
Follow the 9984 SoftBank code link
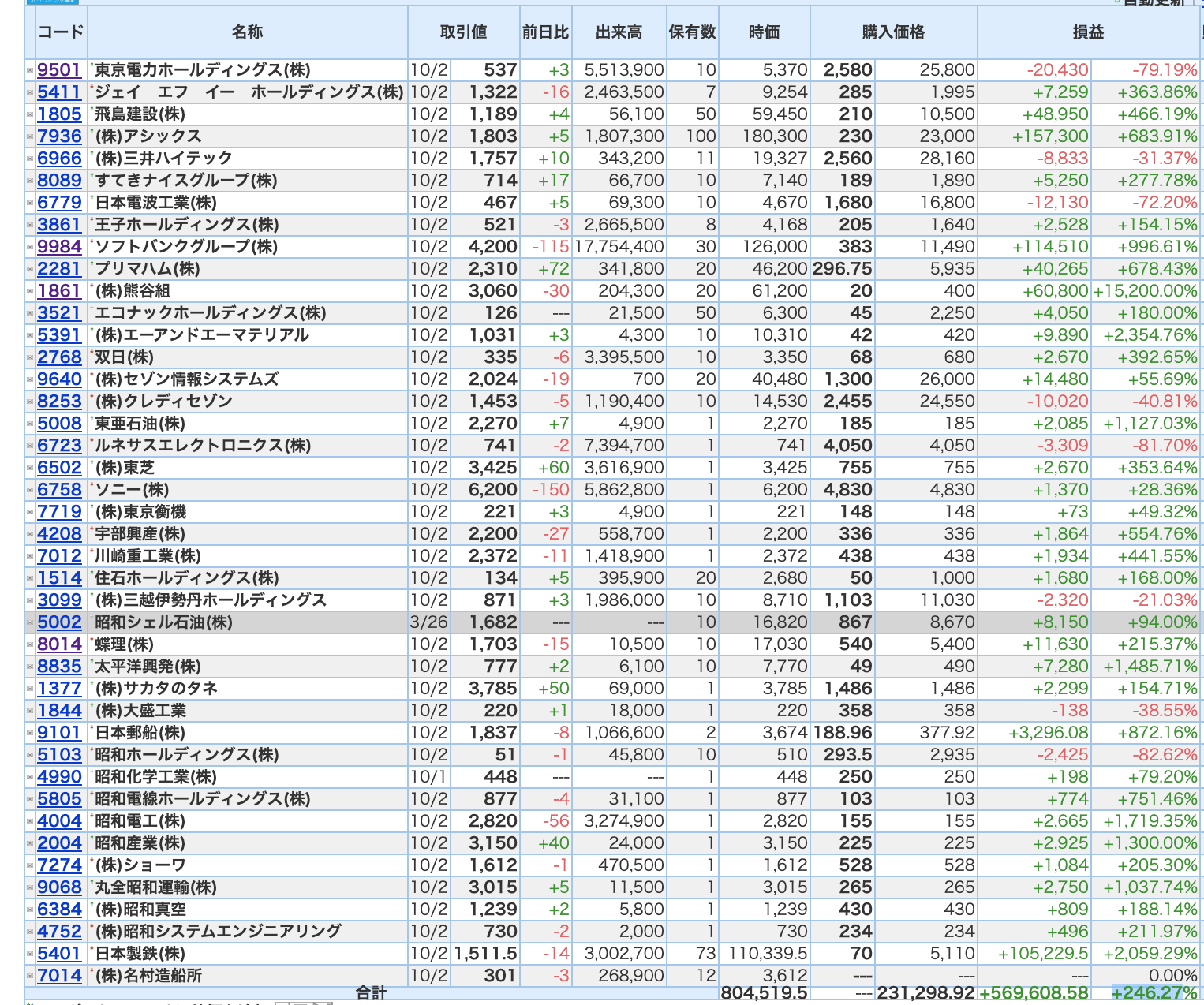pos(59,247)
